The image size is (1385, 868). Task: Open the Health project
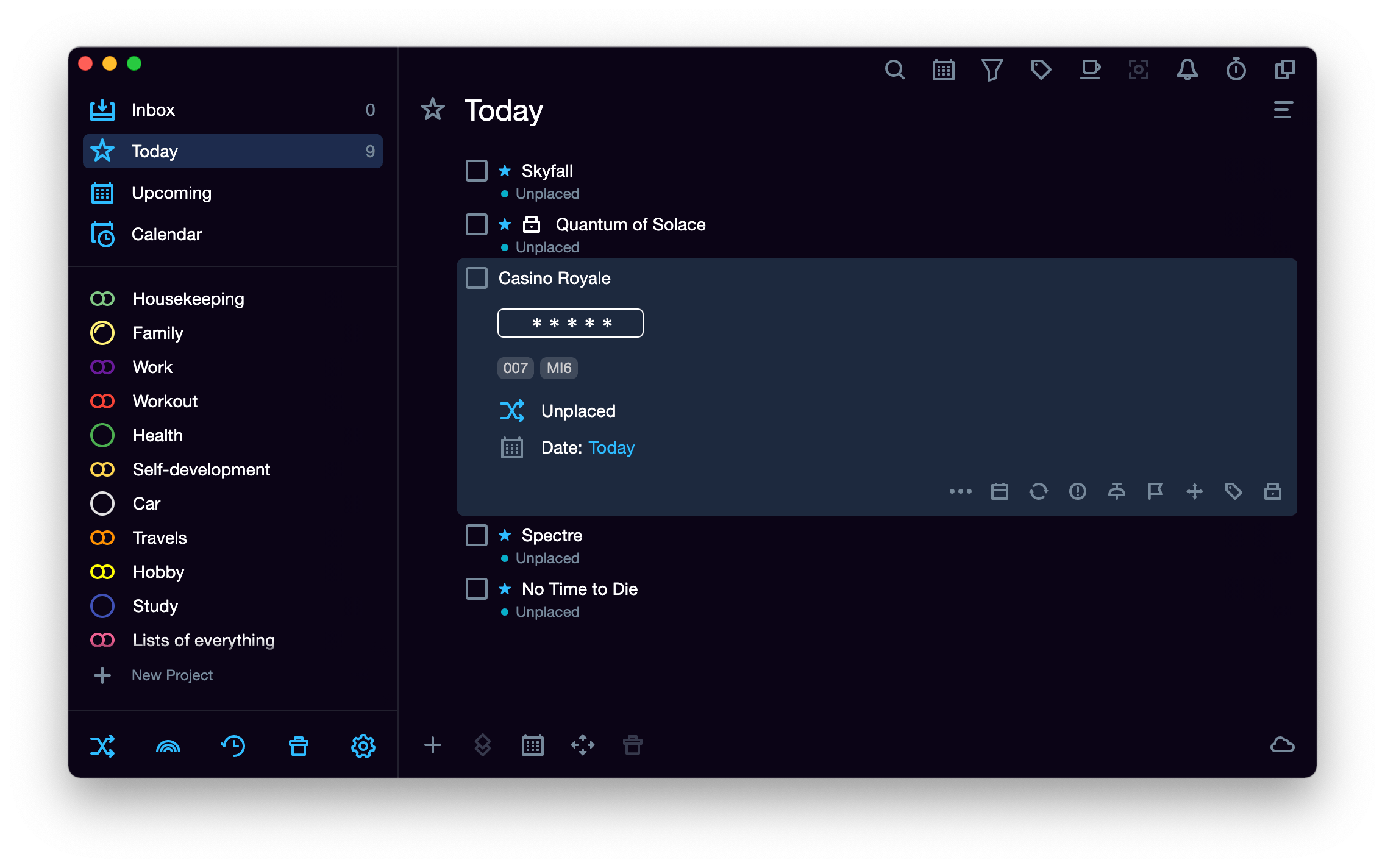tap(233, 435)
